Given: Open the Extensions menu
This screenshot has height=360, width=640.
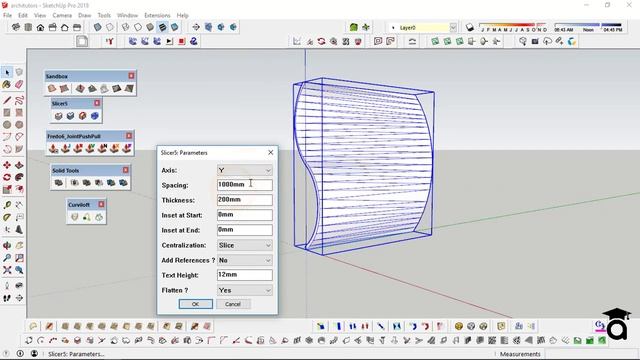Looking at the screenshot, I should [157, 16].
